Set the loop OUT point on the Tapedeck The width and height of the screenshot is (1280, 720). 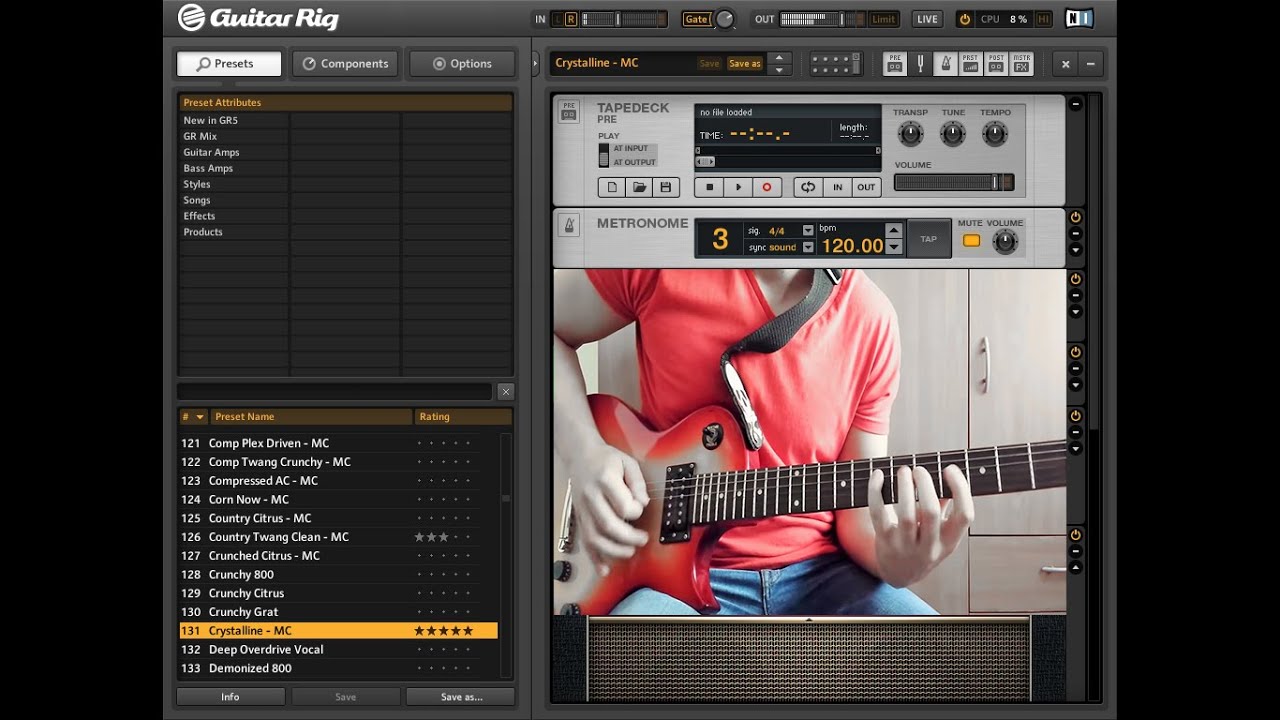[866, 187]
